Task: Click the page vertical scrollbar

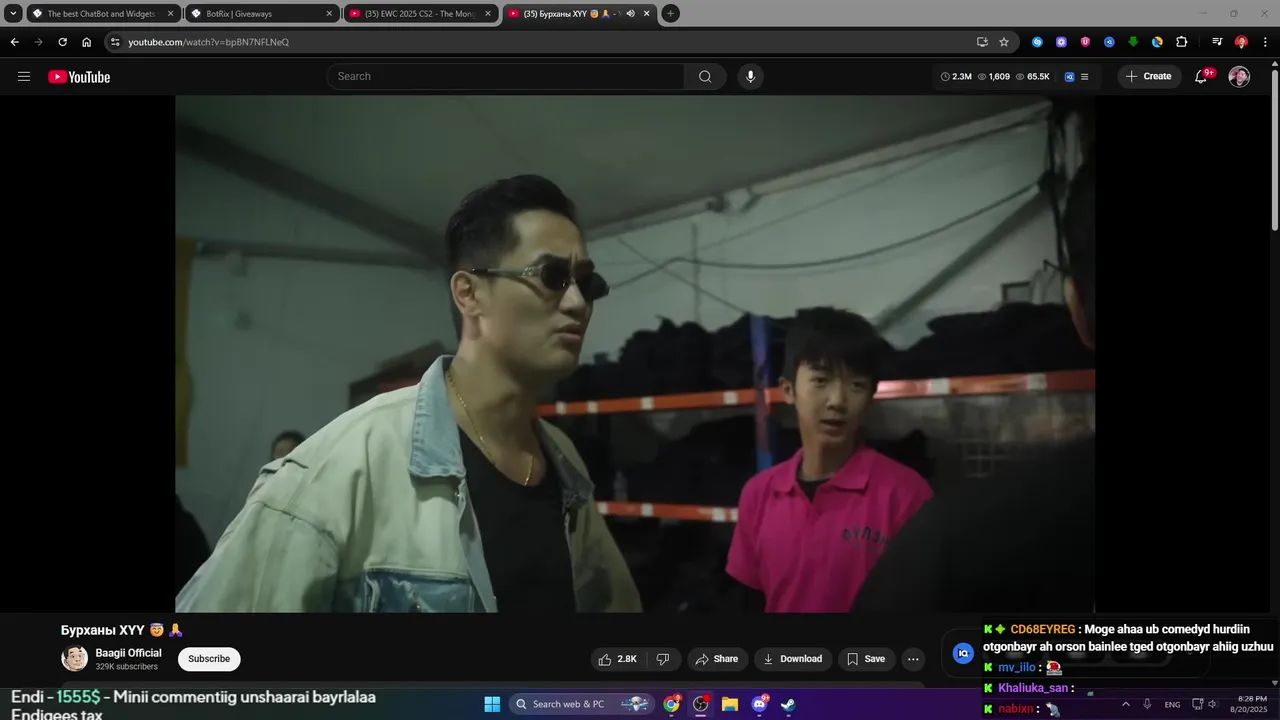Action: pos(1274,150)
